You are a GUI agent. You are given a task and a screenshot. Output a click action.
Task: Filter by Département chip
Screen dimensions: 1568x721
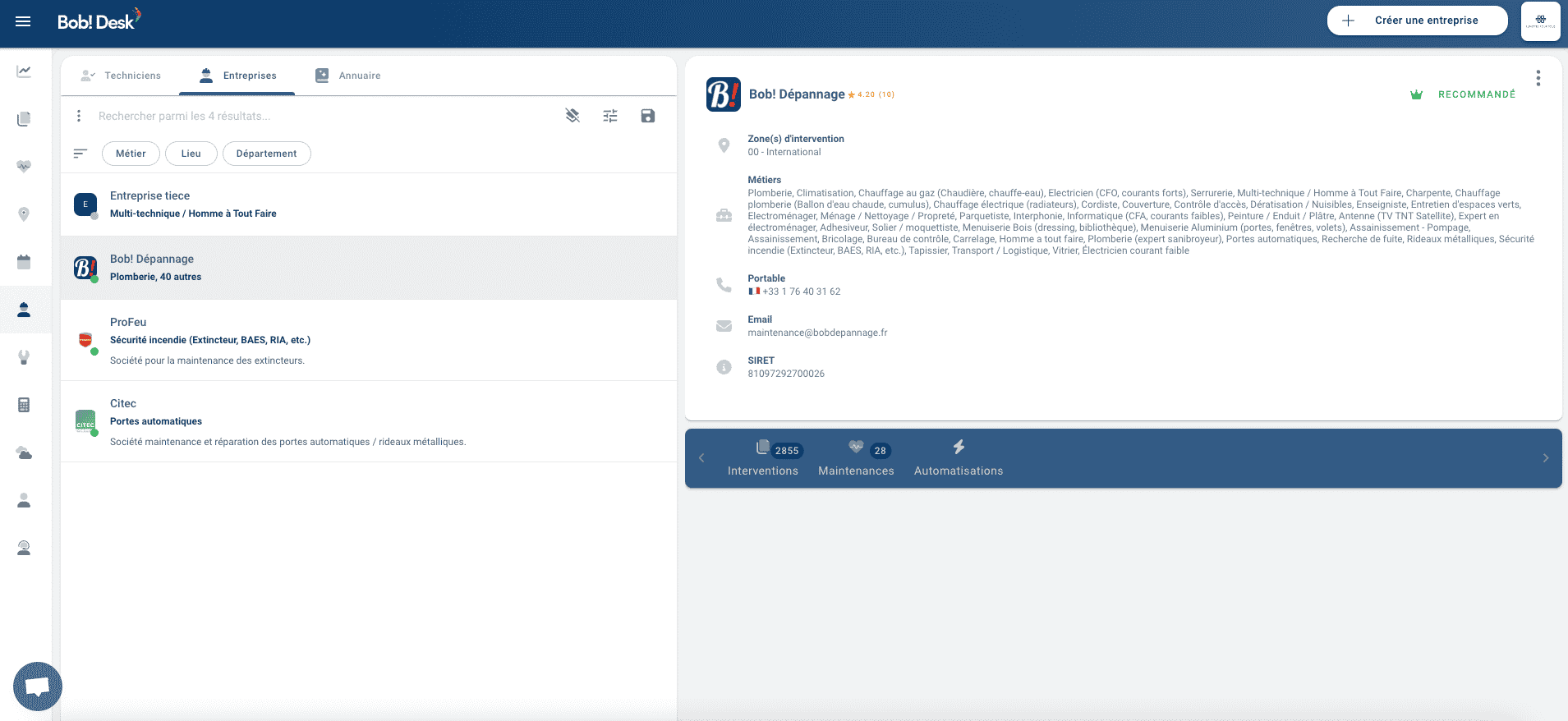pos(266,154)
